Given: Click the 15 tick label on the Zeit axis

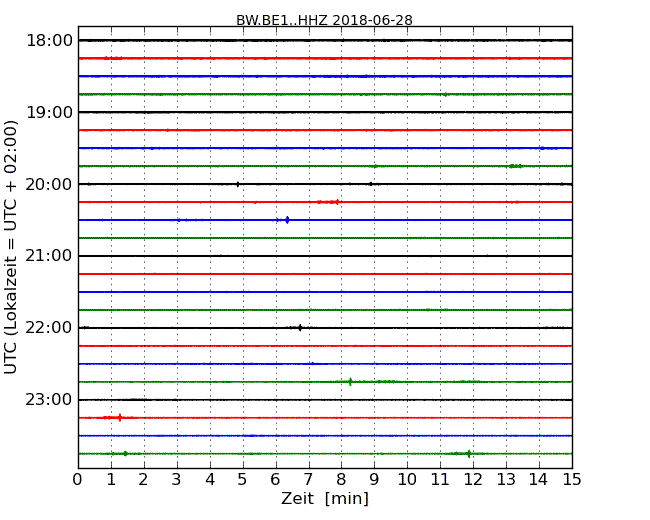Looking at the screenshot, I should tap(572, 480).
